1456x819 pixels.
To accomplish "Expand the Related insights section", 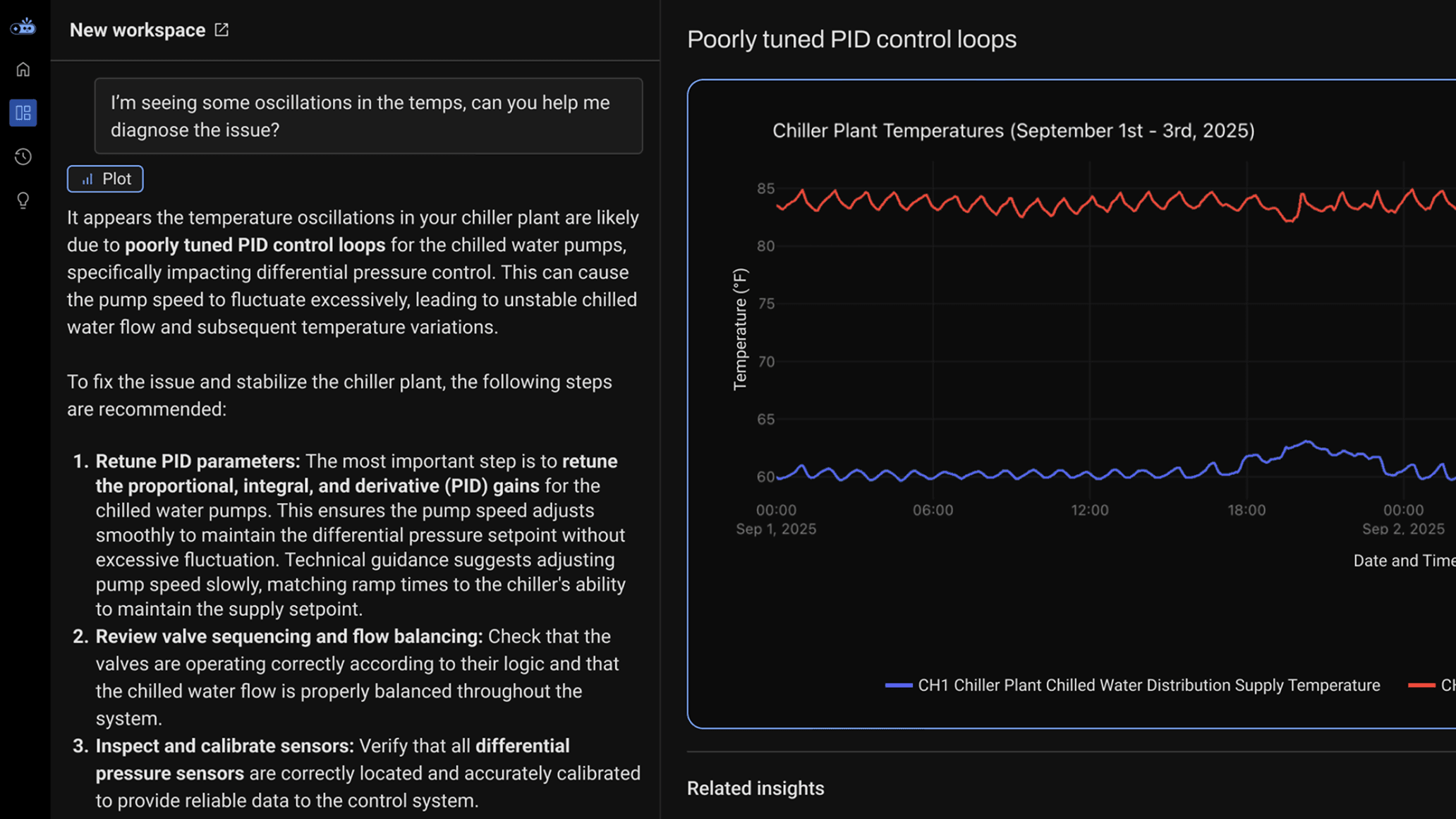I will tap(755, 788).
